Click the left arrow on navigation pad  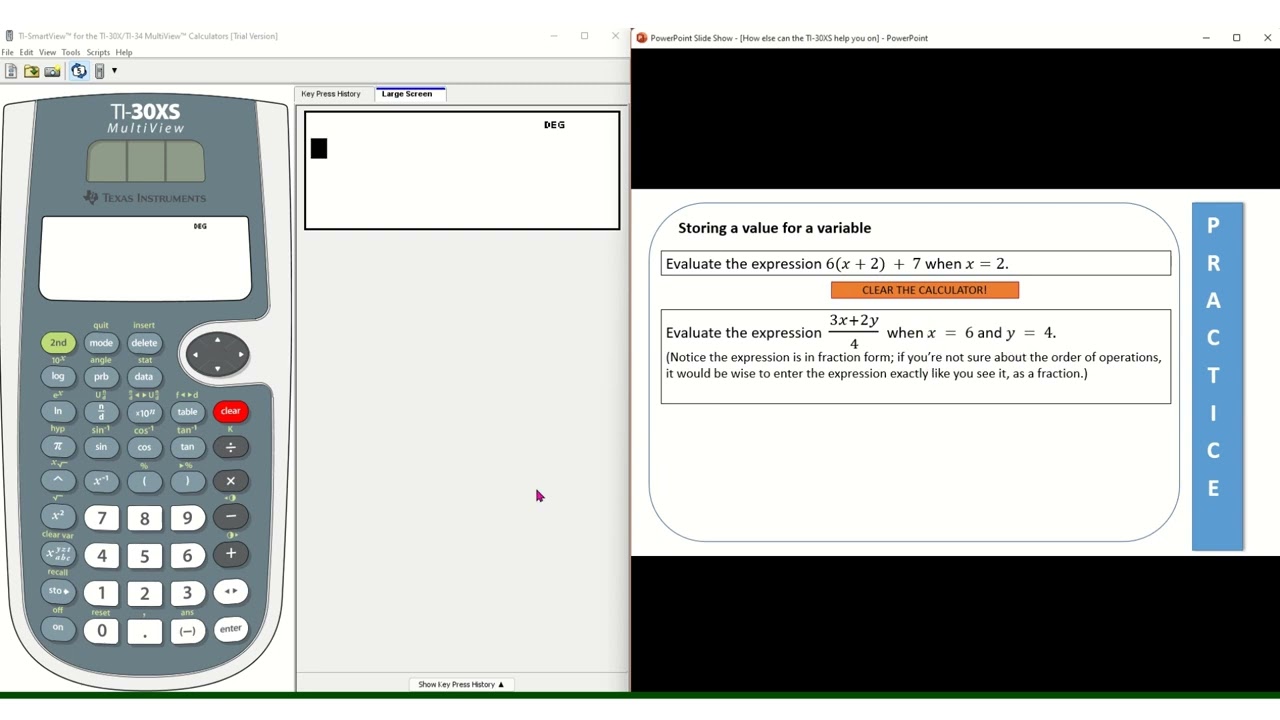(195, 354)
